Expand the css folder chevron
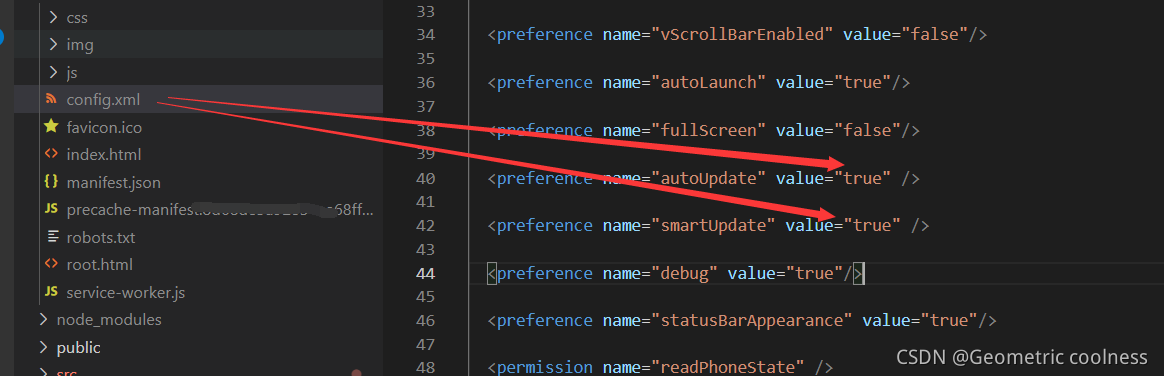Viewport: 1164px width, 376px height. point(53,16)
